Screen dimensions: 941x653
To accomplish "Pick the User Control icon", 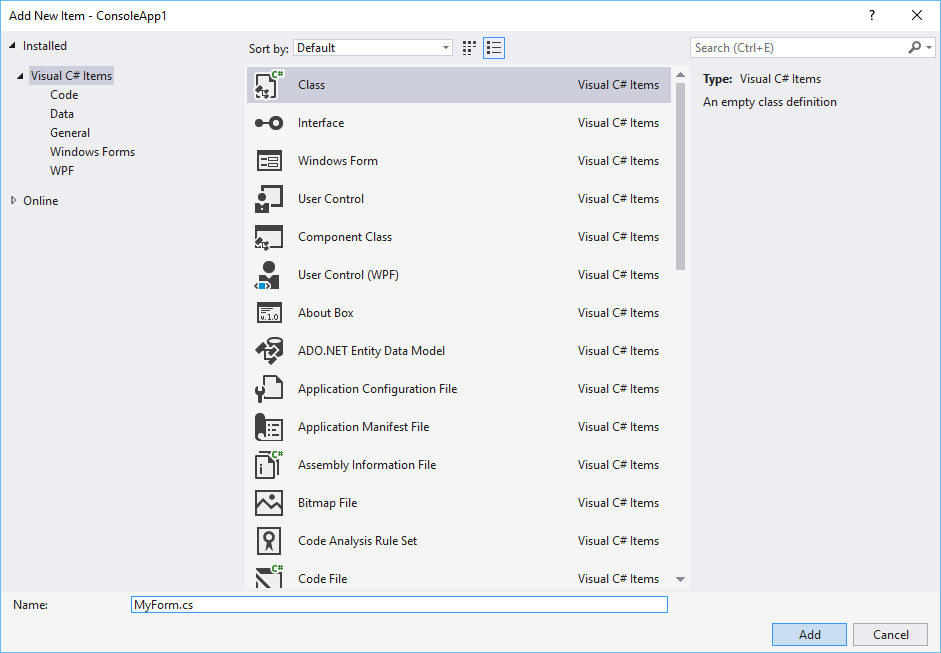I will (x=269, y=199).
